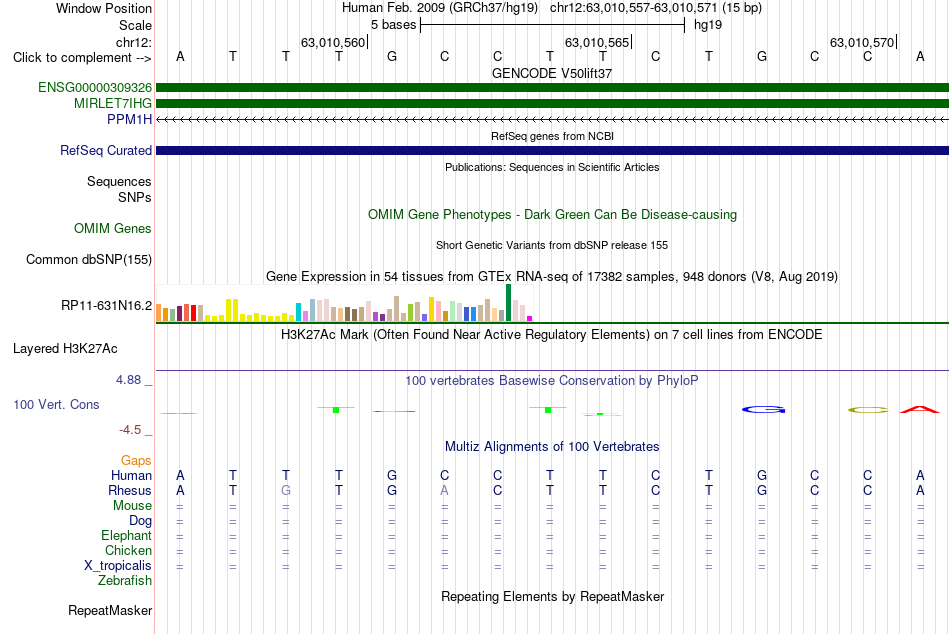Click the RepeatMasker track label
950x634 pixels.
pyautogui.click(x=110, y=610)
